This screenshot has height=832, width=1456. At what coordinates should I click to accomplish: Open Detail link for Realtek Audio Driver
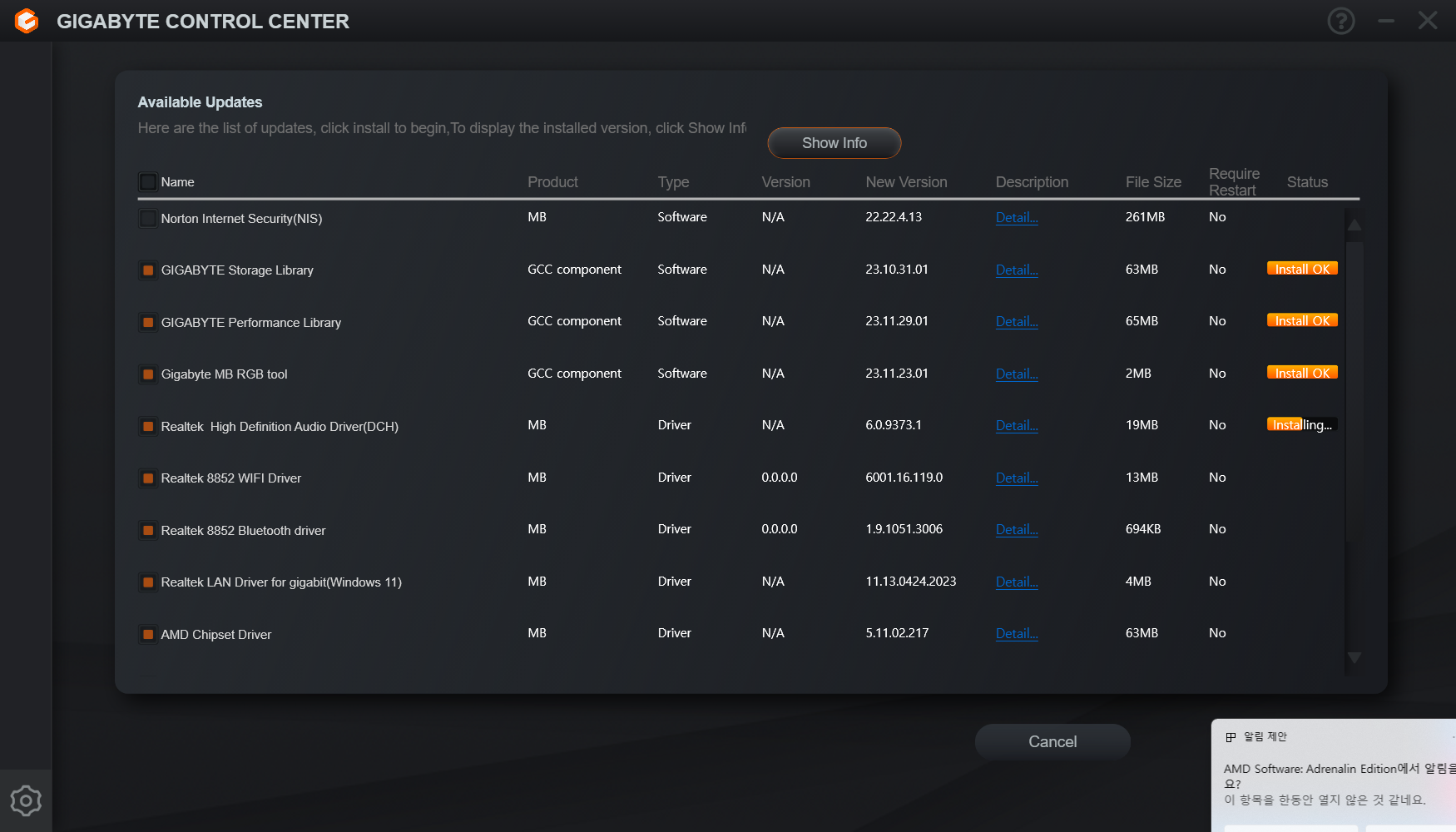1017,426
